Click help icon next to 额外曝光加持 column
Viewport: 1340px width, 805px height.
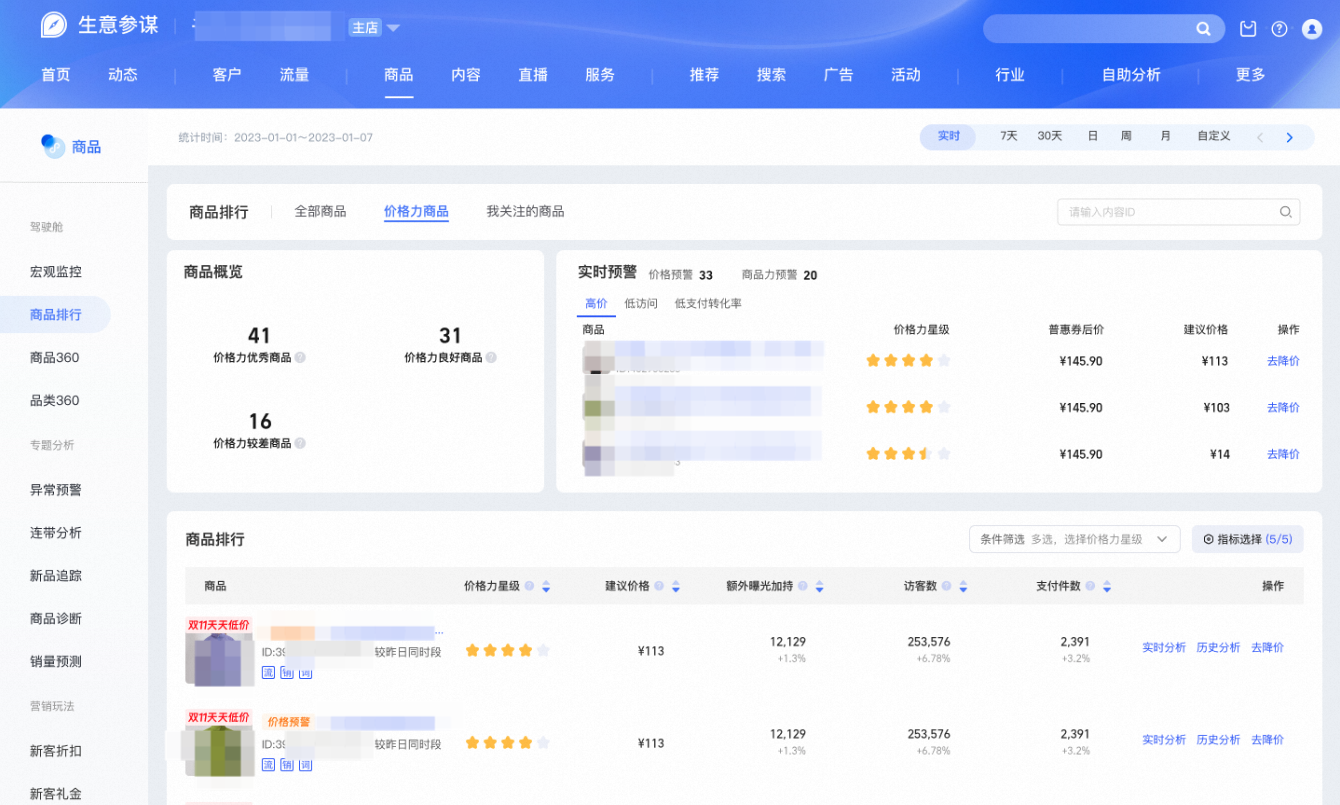(803, 586)
